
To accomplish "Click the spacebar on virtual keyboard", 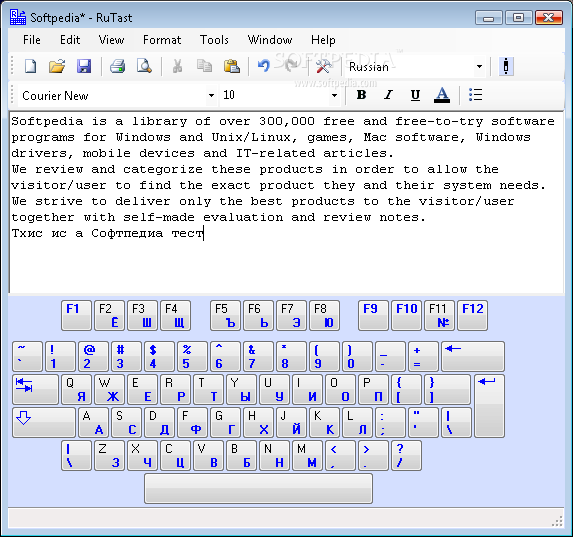I will coord(258,488).
